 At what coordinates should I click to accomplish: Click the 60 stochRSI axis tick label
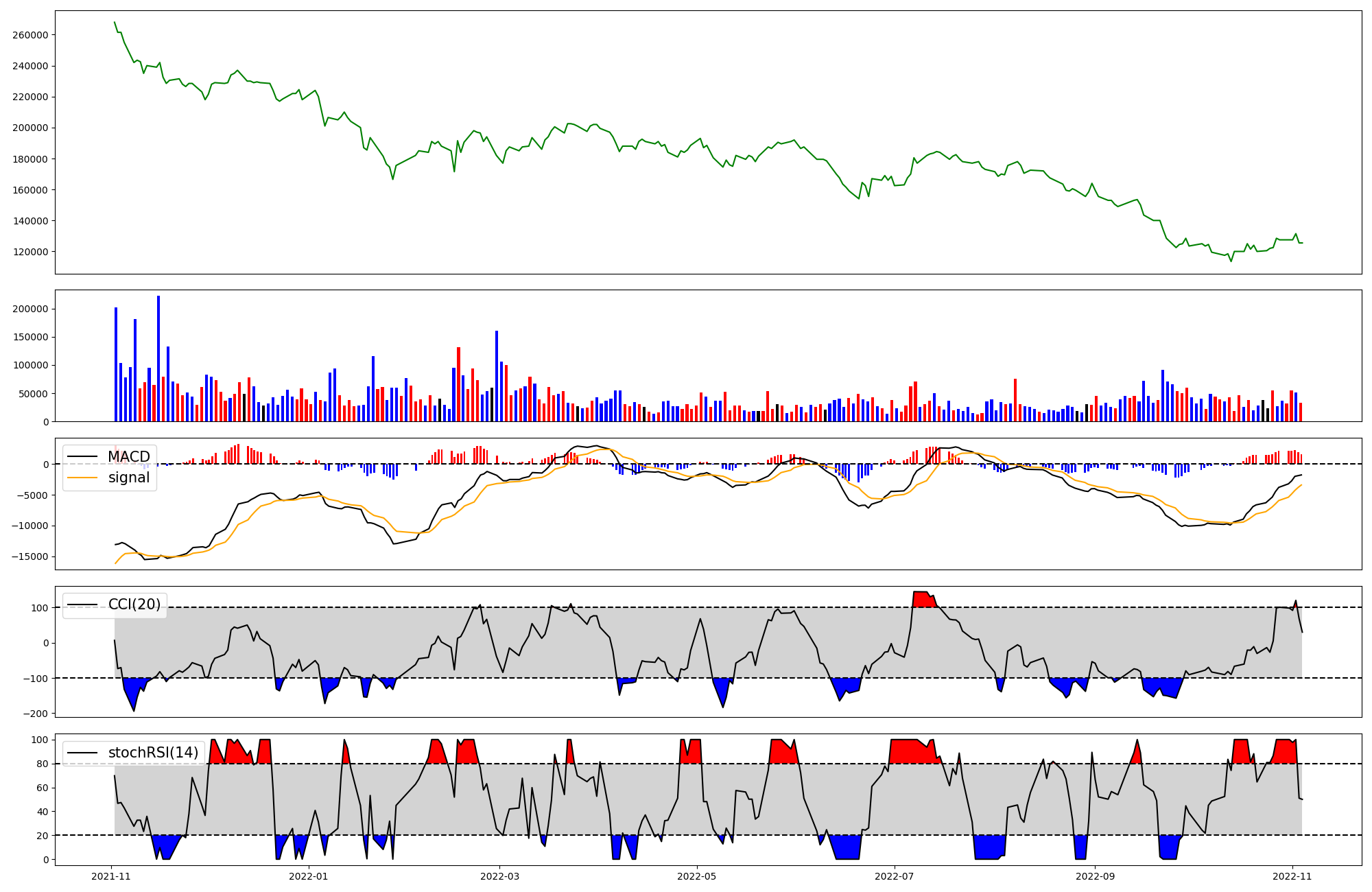43,788
